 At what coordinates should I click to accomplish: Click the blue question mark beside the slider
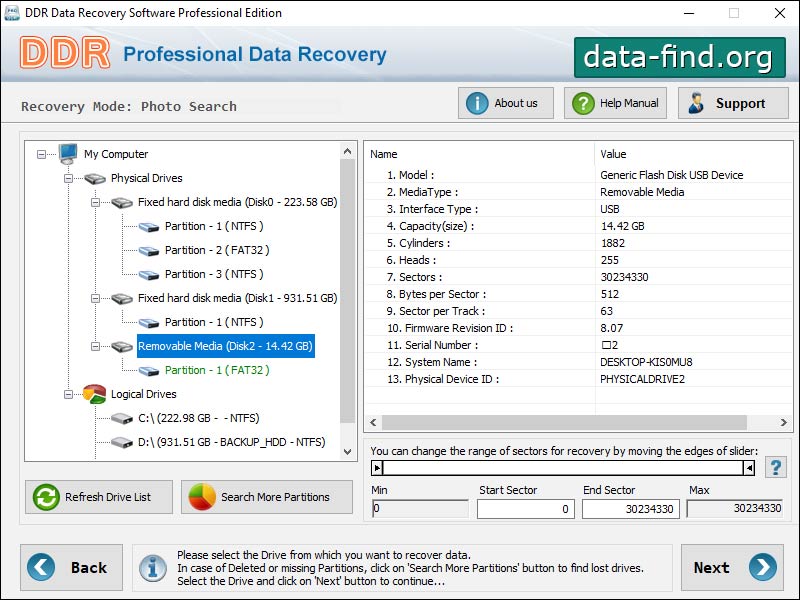pos(776,466)
